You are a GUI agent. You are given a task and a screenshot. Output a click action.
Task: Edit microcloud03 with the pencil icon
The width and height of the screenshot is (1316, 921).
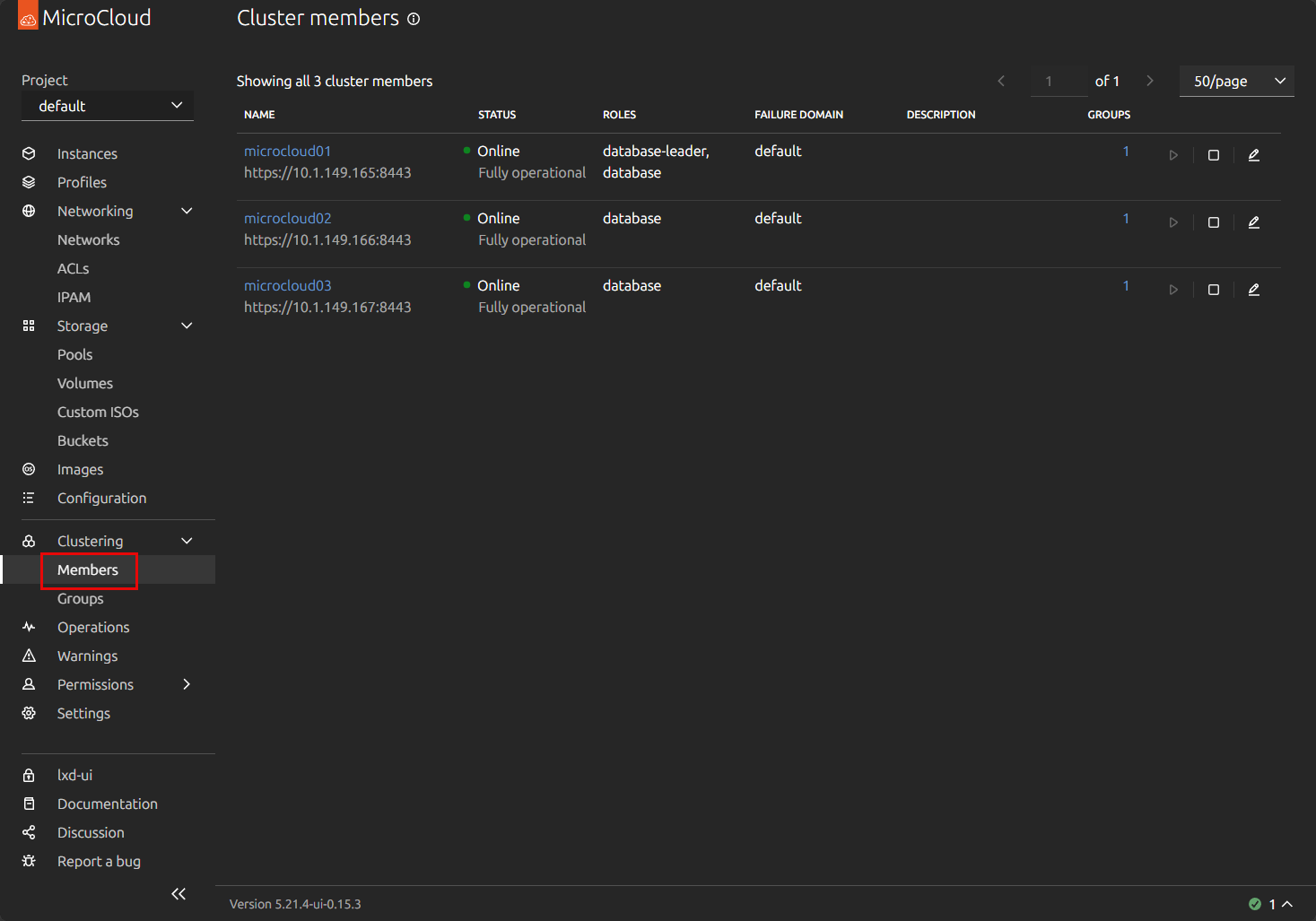1254,290
